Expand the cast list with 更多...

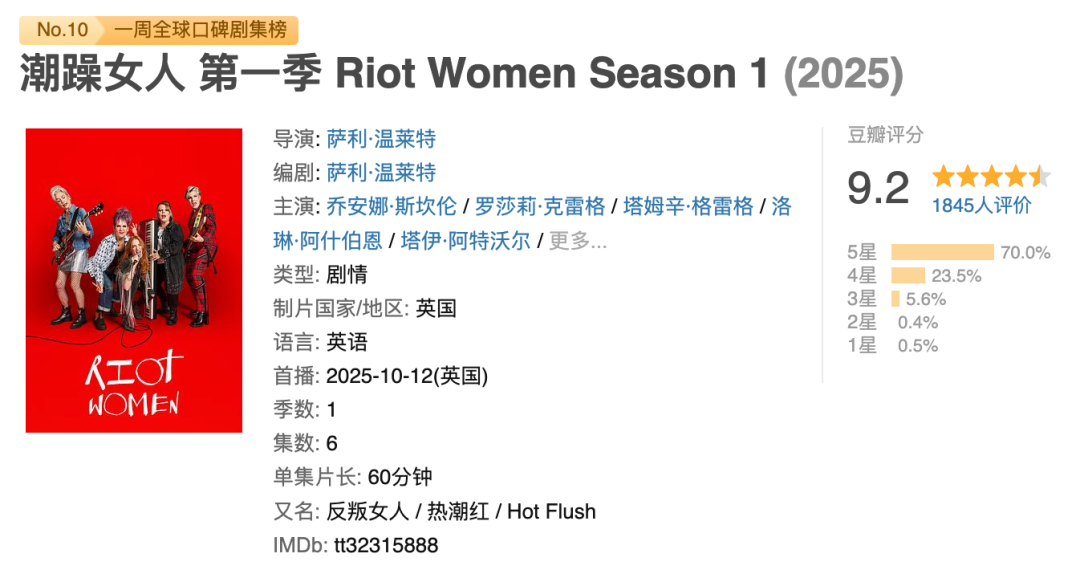578,241
